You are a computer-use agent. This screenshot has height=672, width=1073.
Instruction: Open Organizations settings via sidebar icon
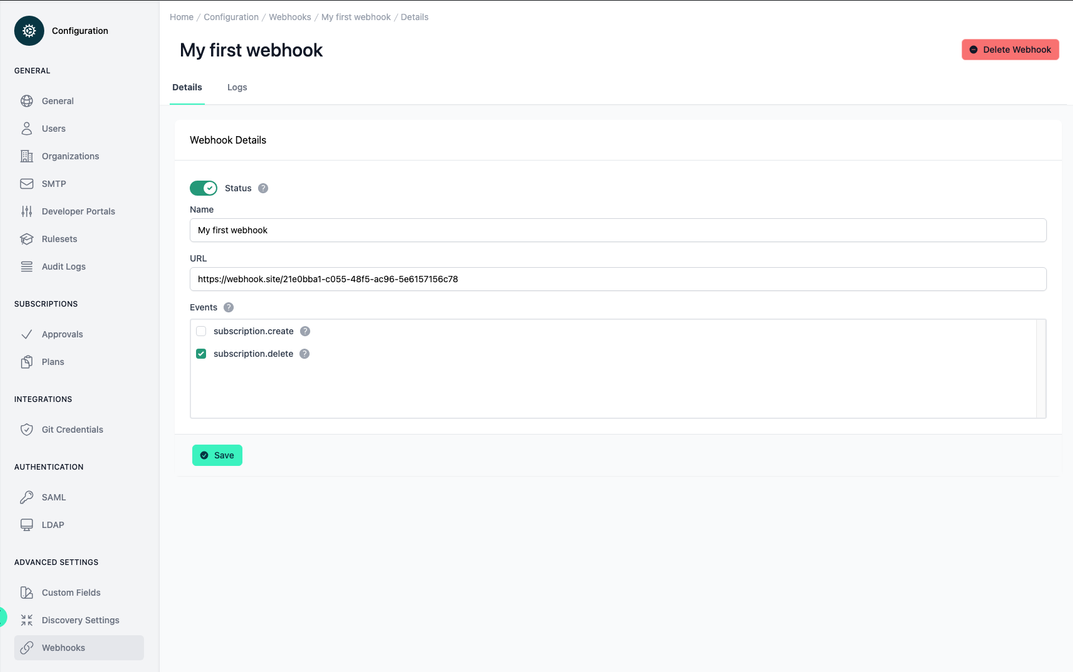[26, 156]
